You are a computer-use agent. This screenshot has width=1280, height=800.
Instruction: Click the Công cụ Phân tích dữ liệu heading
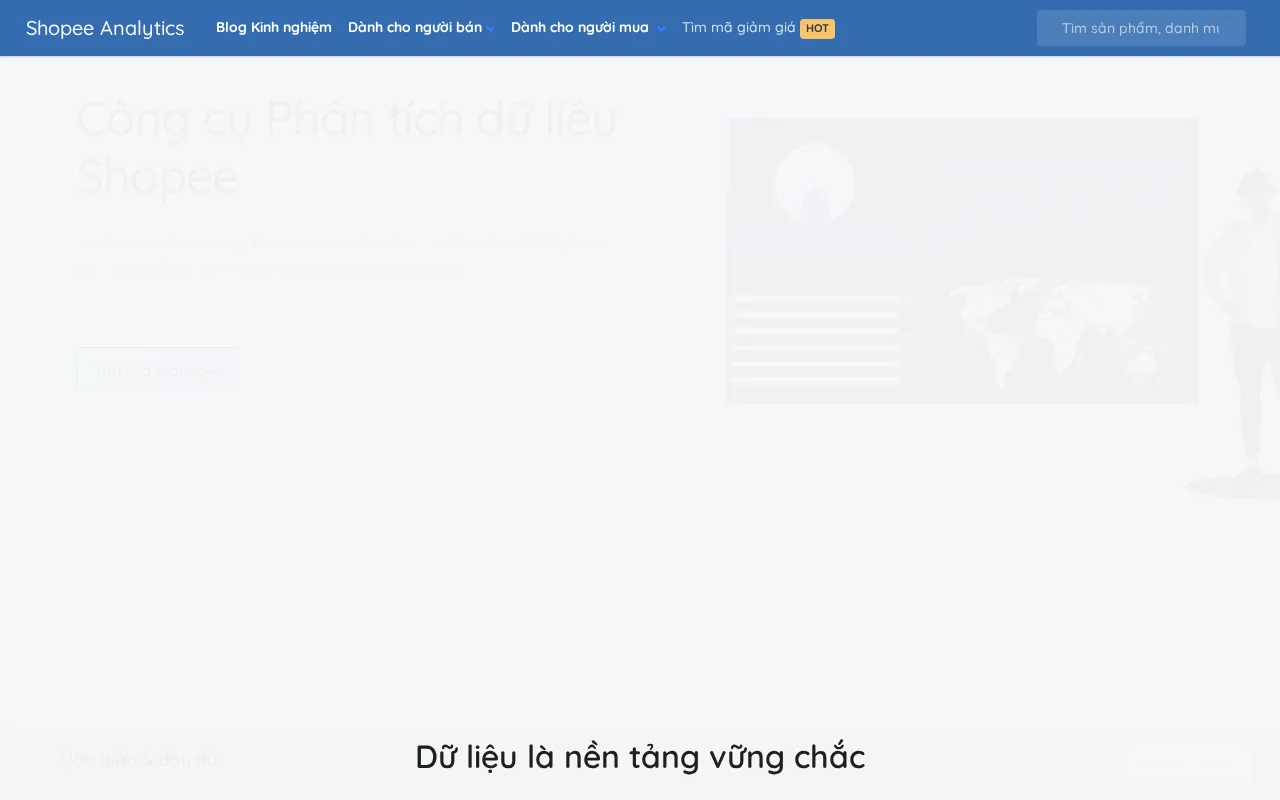[347, 147]
